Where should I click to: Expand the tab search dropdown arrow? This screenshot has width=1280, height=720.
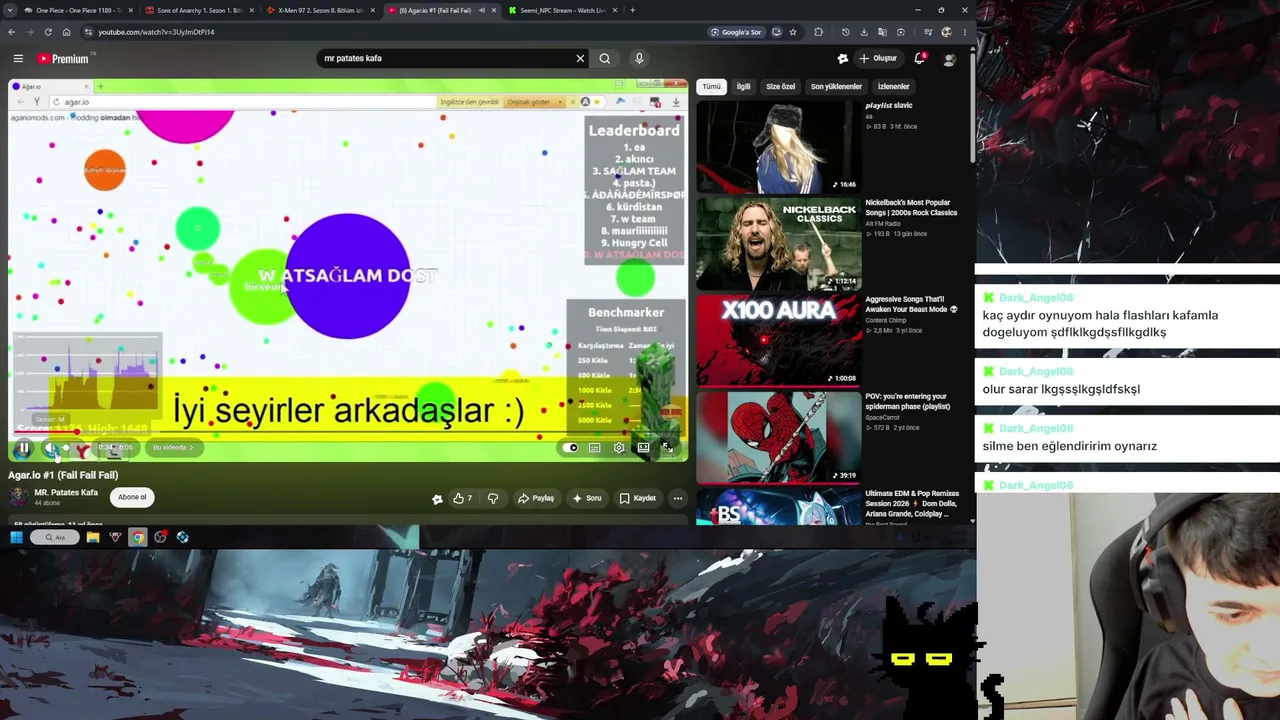(8, 10)
